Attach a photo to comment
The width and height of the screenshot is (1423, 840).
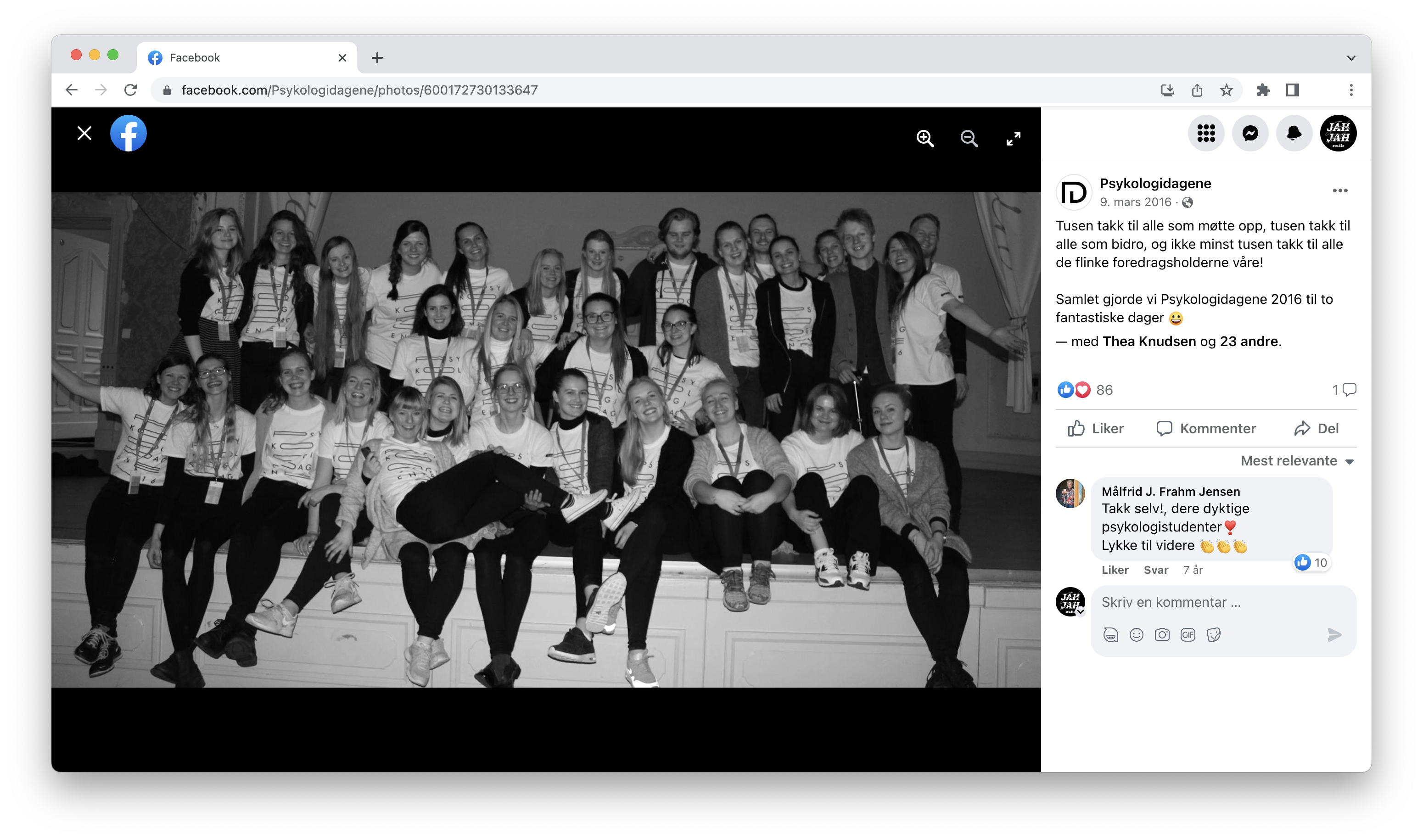click(1162, 634)
